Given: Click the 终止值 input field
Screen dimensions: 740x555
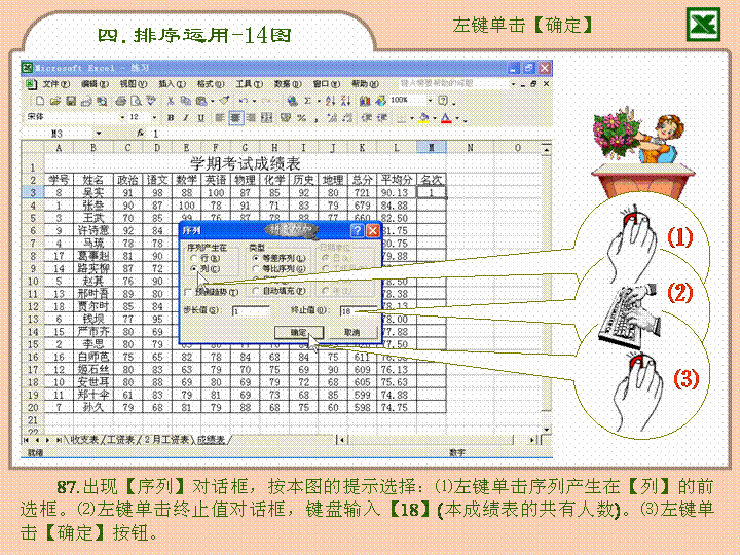Looking at the screenshot, I should point(358,311).
